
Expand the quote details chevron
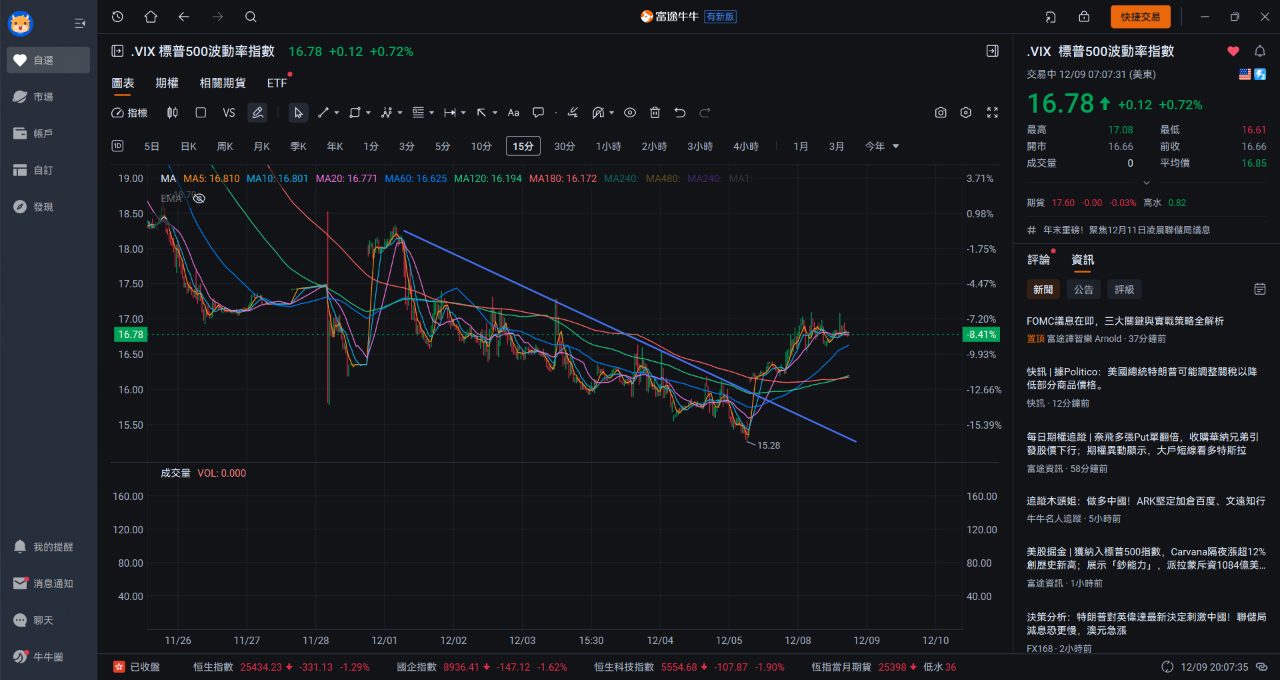1146,183
